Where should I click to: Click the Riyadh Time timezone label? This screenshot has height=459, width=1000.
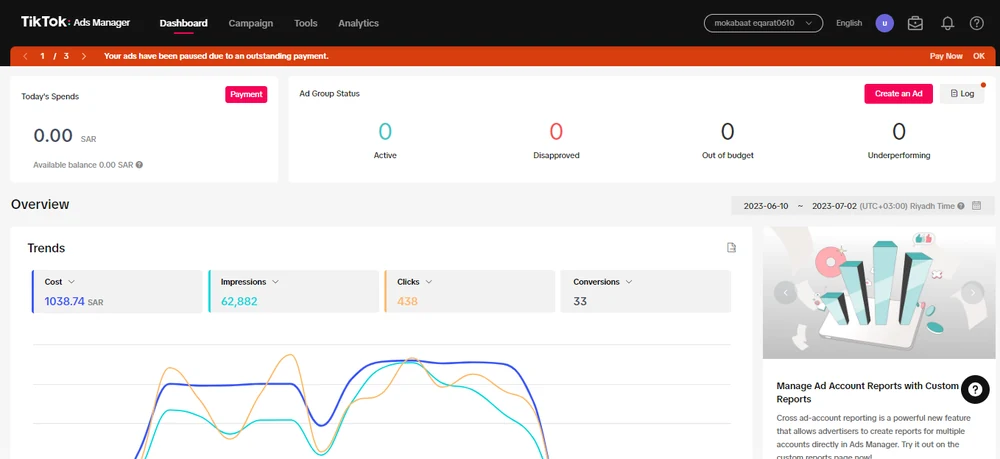coord(908,206)
